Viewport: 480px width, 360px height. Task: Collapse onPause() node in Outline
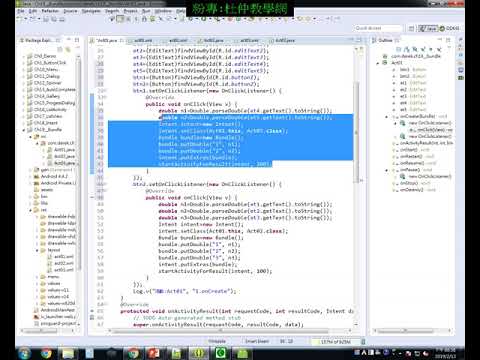coord(387,170)
